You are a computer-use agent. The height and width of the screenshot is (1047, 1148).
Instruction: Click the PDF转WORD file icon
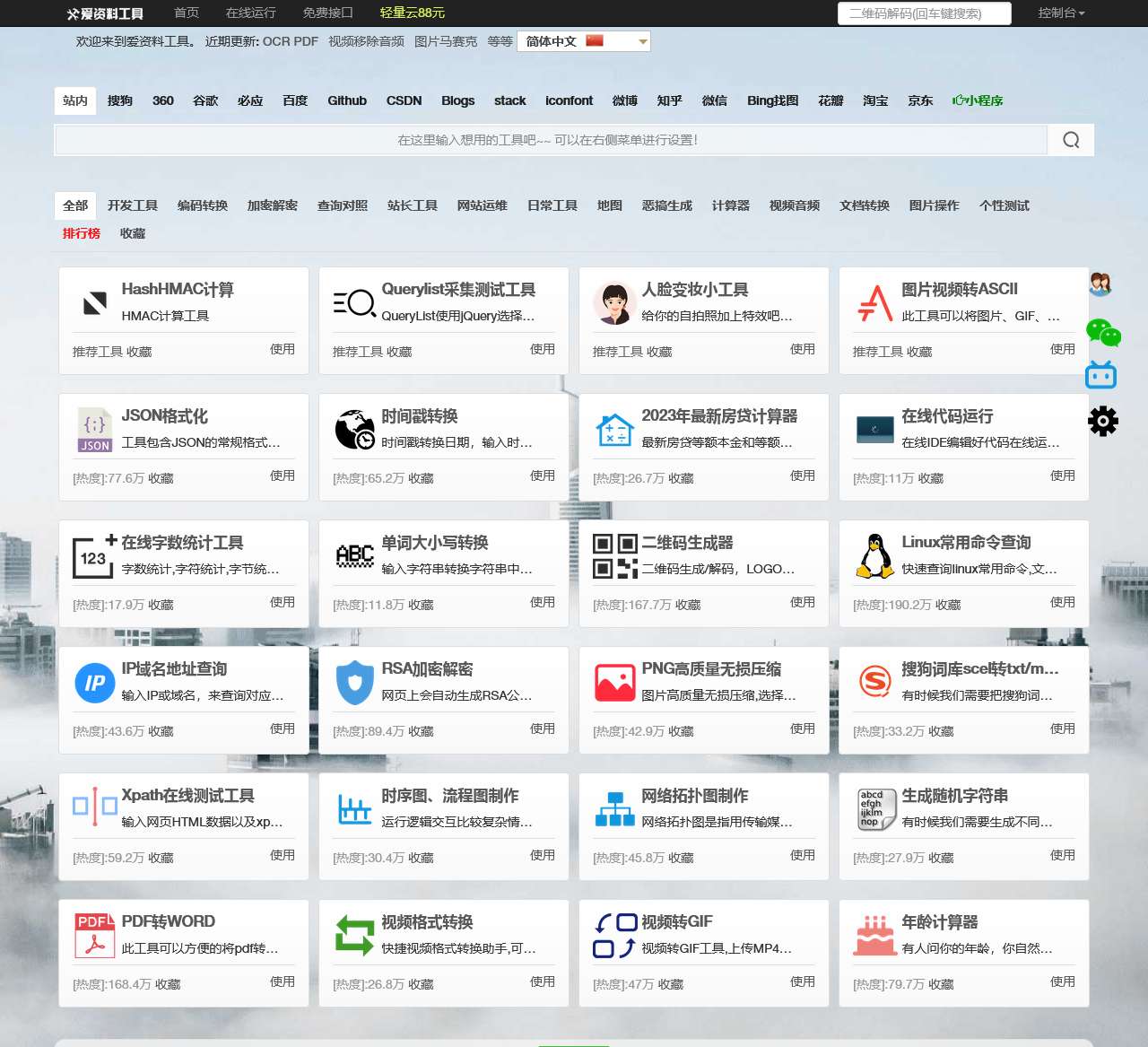click(95, 936)
